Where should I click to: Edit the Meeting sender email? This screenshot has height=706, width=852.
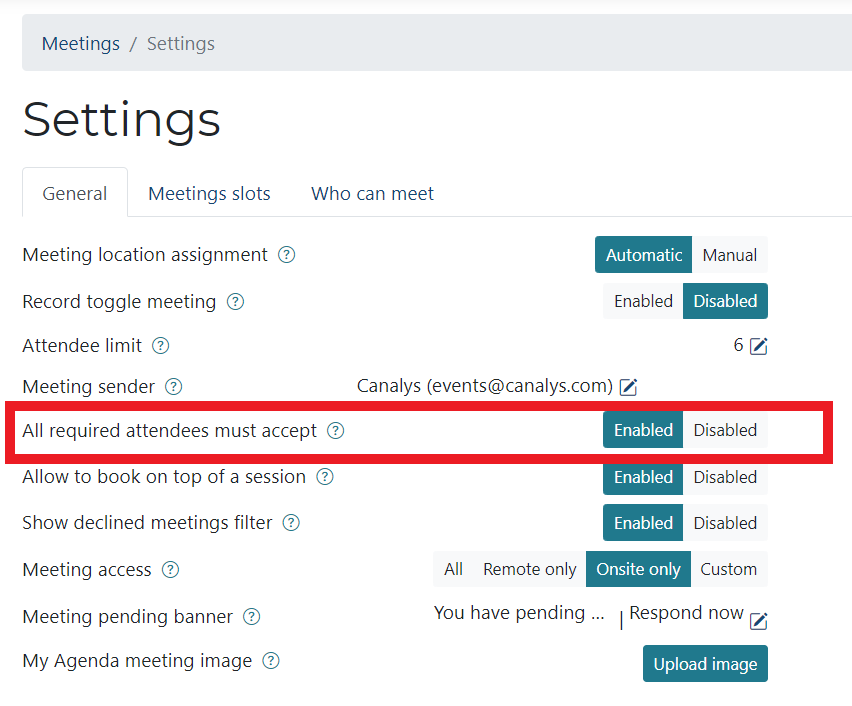[x=628, y=387]
